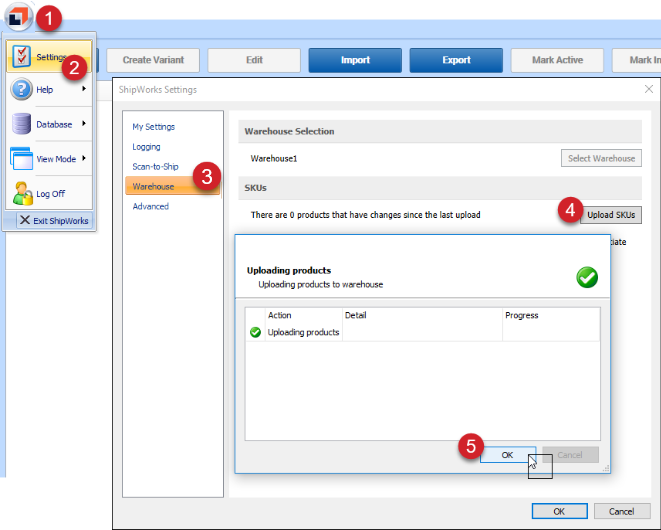Viewport: 661px width, 530px height.
Task: Expand the Help submenu arrow
Action: click(x=84, y=89)
